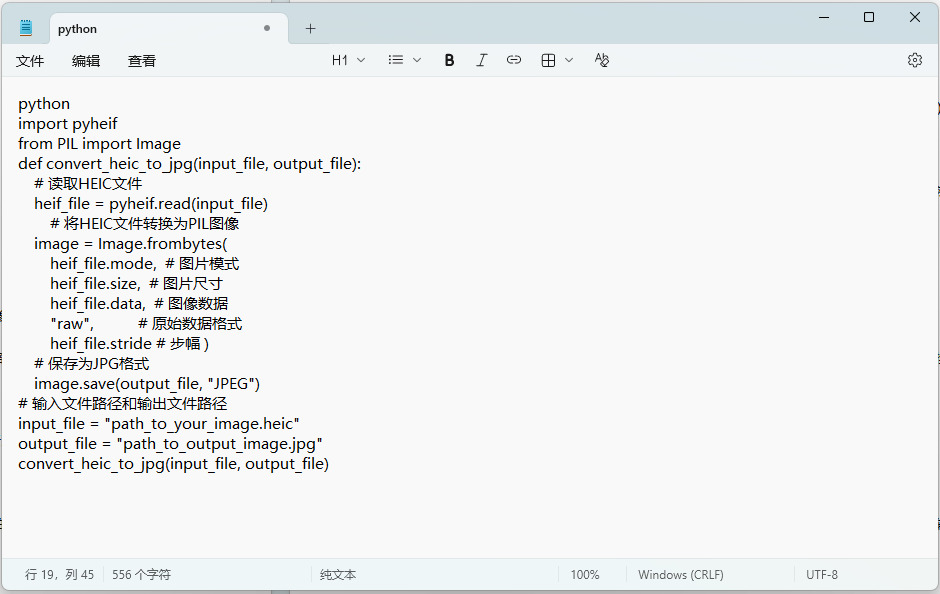Click the final 'convert_heic_to_jpg(input_file, output_file)' call
This screenshot has width=940, height=594.
173,464
